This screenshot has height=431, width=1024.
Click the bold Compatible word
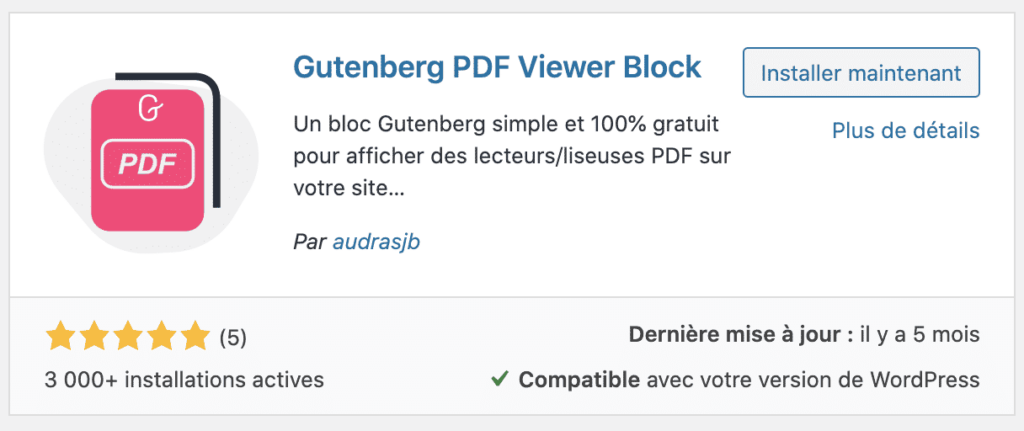[x=579, y=380]
